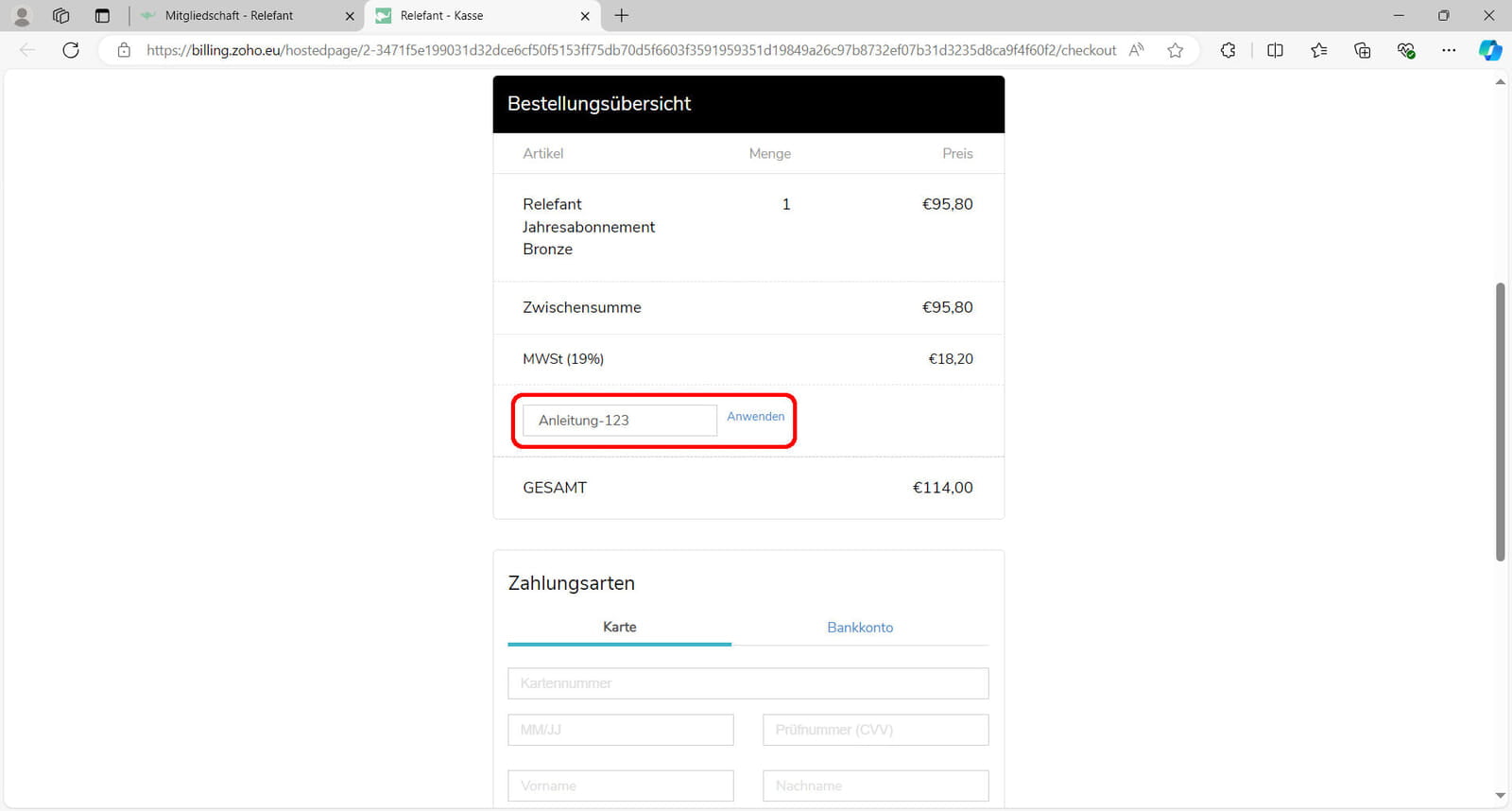
Task: Open split screen view
Action: pos(1275,50)
